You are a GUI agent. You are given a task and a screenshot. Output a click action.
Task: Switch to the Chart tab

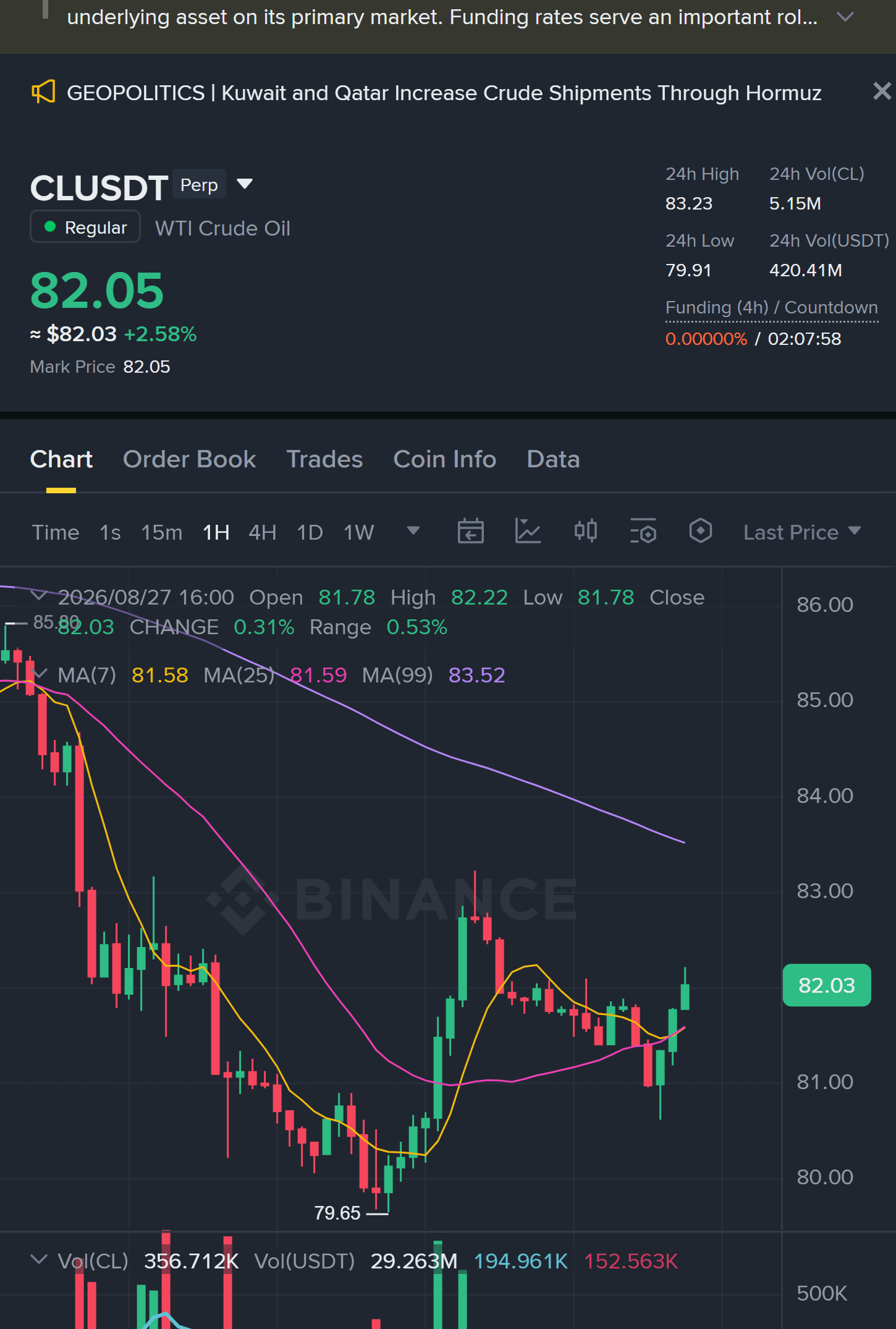(61, 459)
